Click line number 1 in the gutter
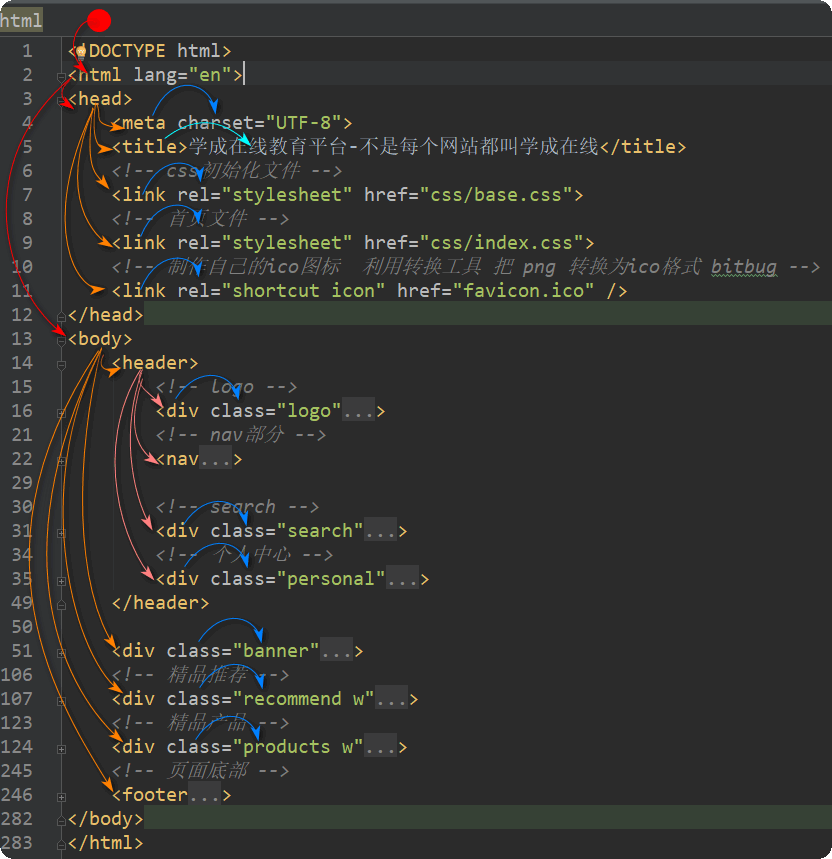Viewport: 832px width, 859px height. 27,51
